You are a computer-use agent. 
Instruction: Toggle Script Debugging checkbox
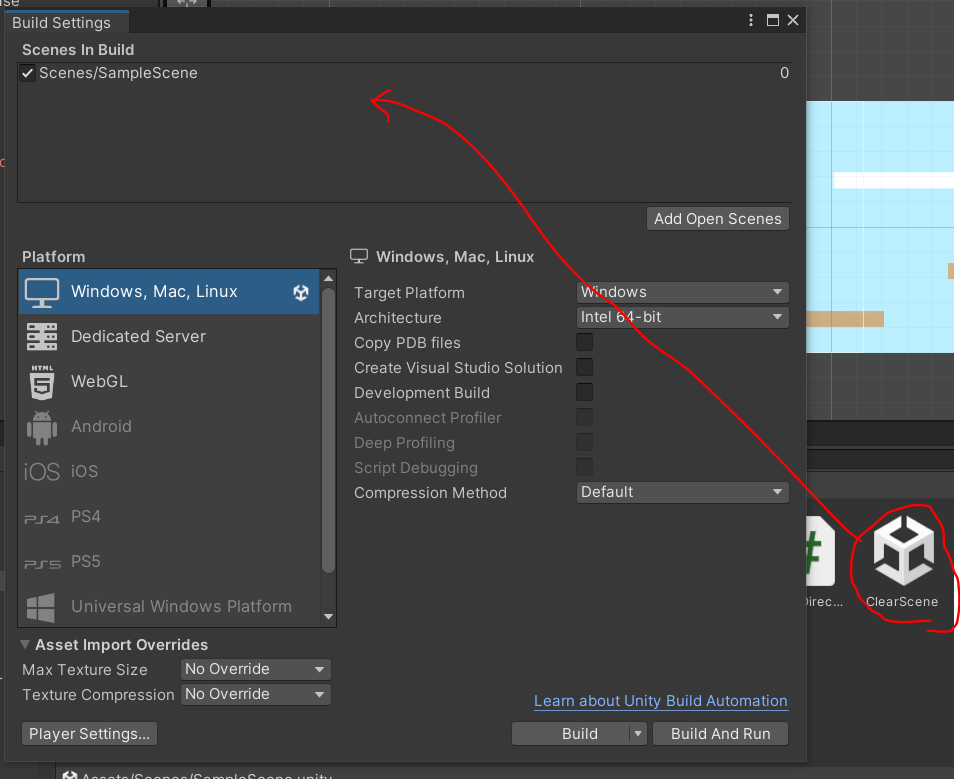pyautogui.click(x=585, y=467)
